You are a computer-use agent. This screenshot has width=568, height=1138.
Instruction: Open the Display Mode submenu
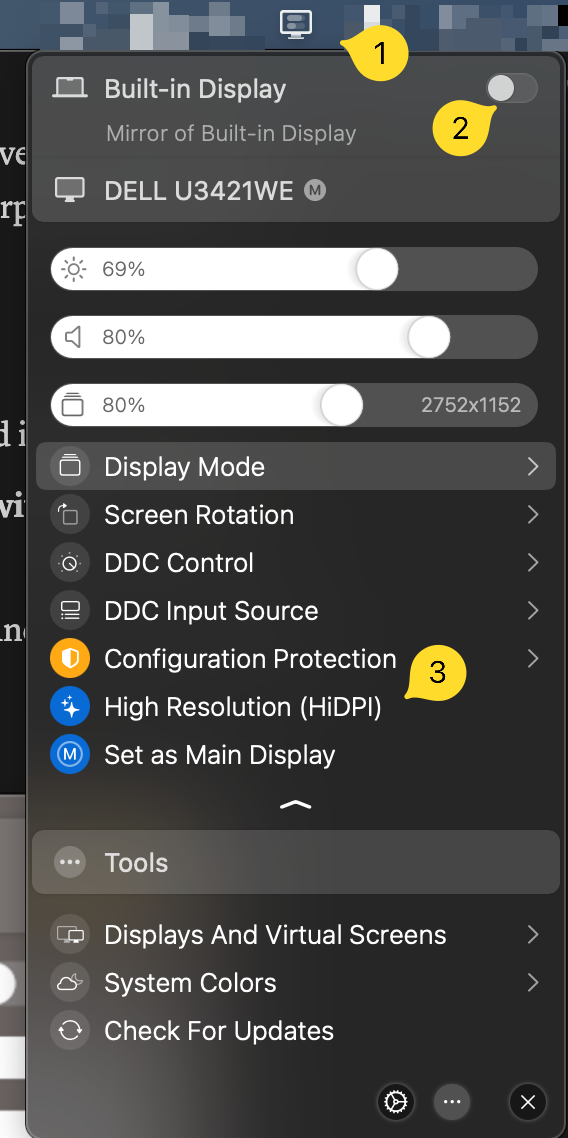tap(295, 466)
